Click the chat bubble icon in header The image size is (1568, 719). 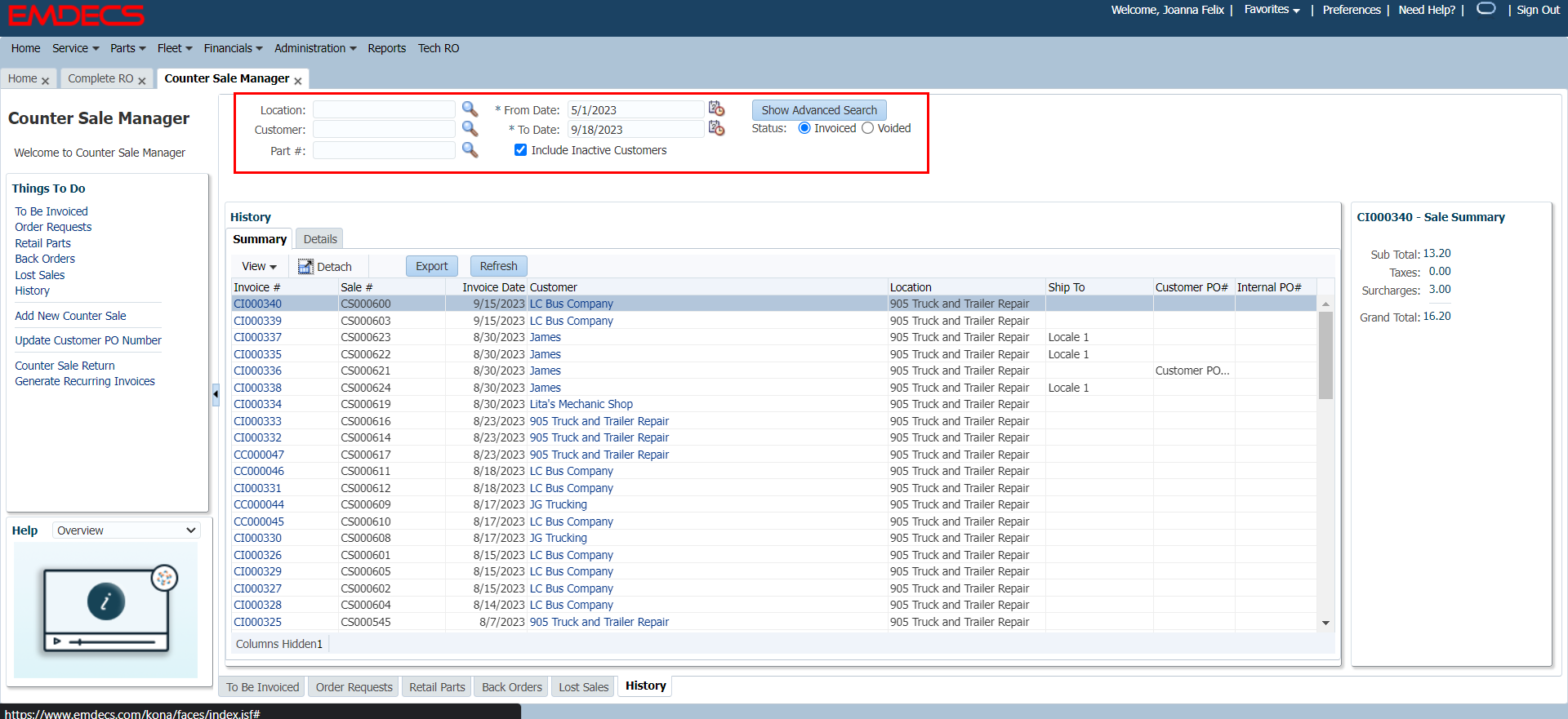pos(1486,9)
